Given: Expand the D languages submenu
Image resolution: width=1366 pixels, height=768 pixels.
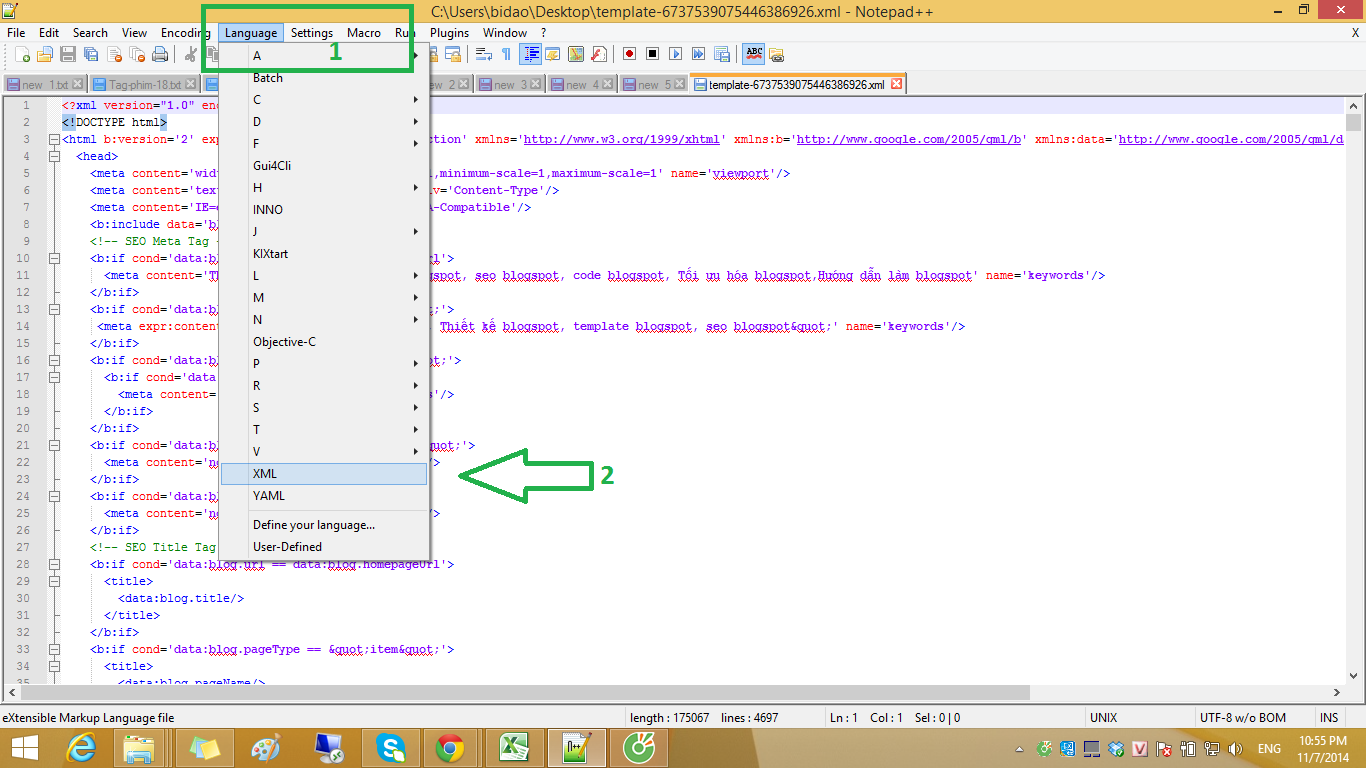Looking at the screenshot, I should tap(325, 121).
